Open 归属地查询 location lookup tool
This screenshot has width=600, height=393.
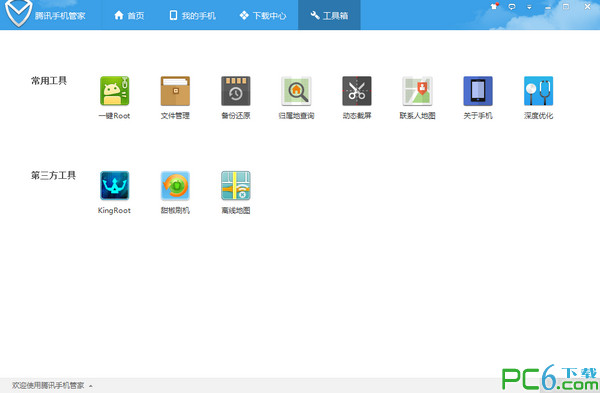296,91
